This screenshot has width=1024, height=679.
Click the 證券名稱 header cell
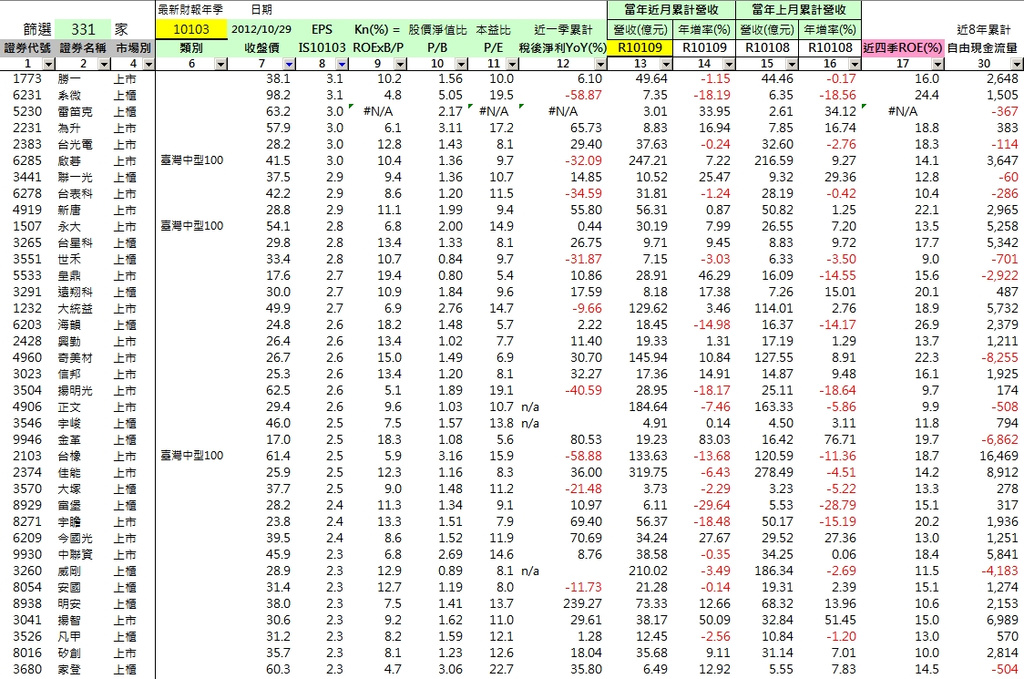[83, 48]
